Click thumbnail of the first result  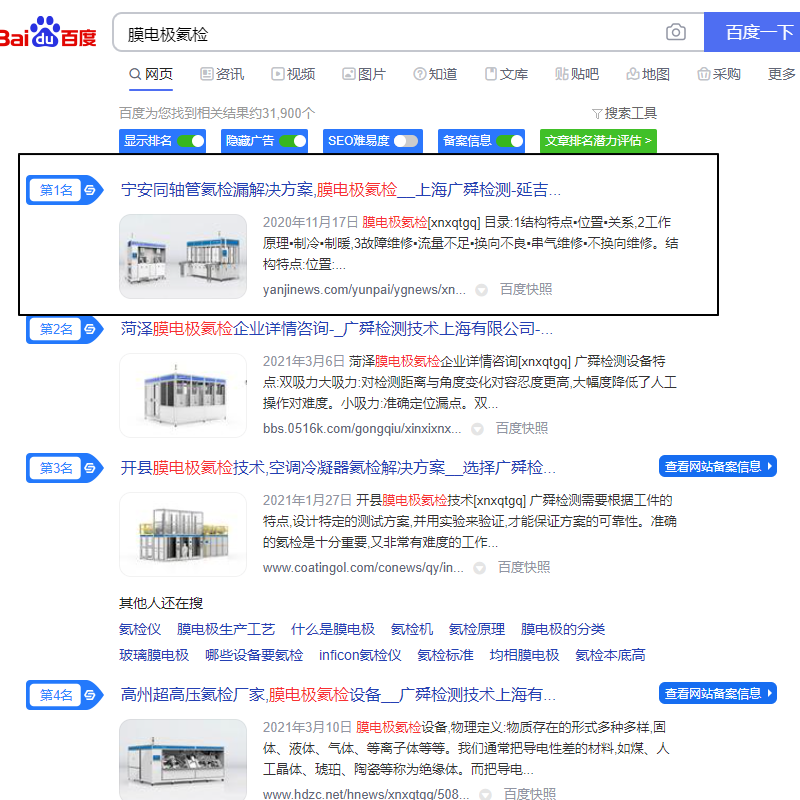[183, 256]
